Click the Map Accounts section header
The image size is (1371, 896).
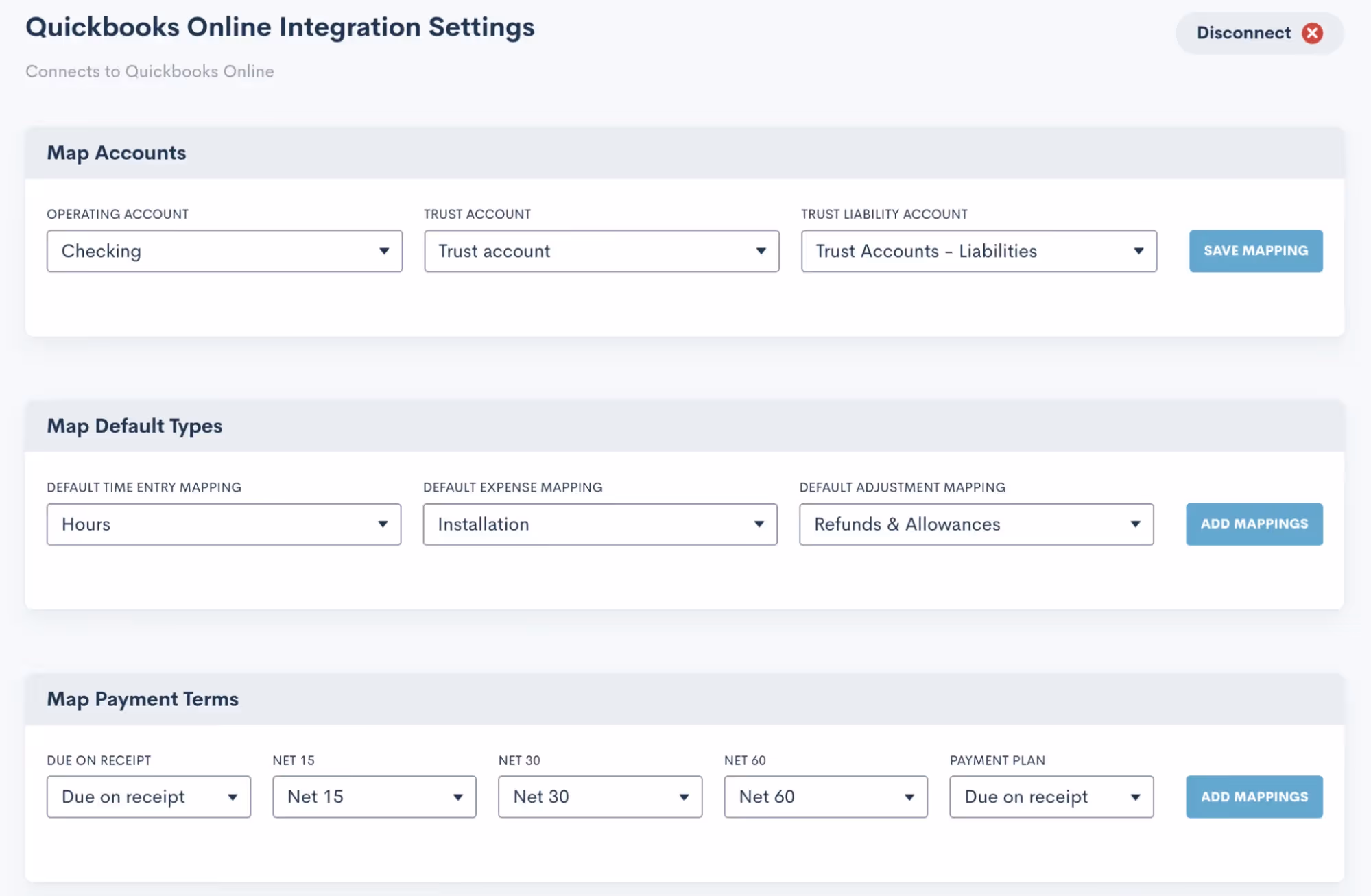pyautogui.click(x=117, y=153)
